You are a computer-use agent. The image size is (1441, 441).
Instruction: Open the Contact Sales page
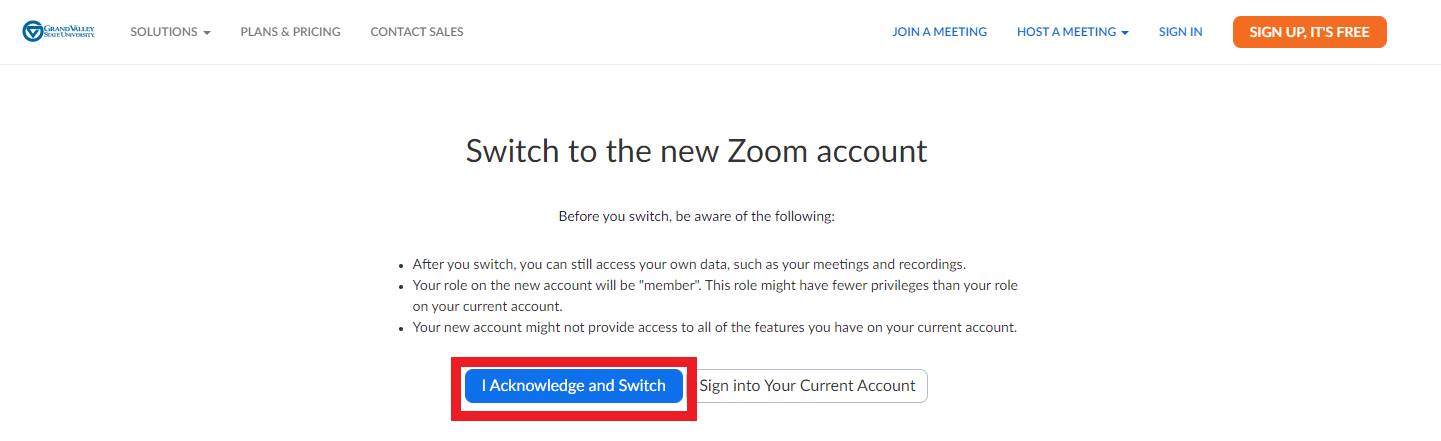416,32
